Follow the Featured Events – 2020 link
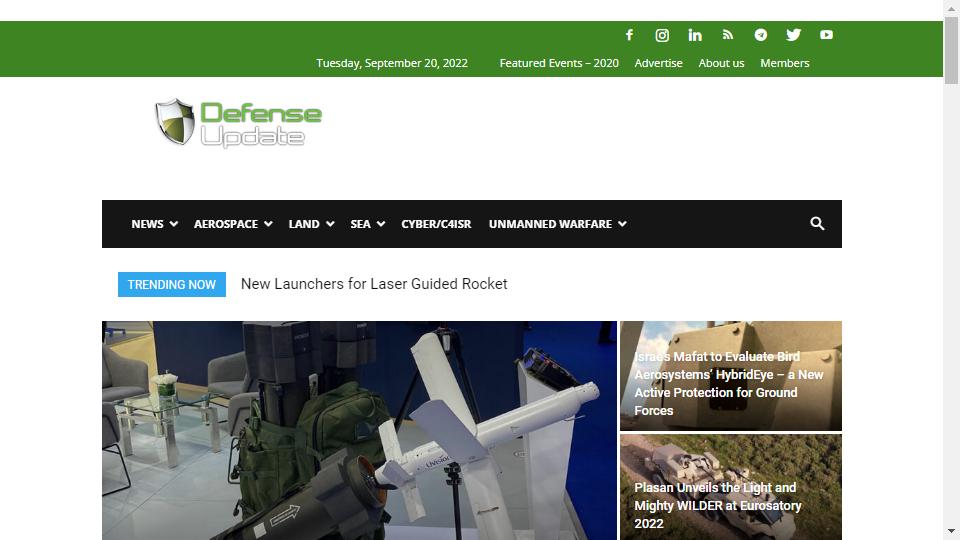Screen dimensions: 960x540 (559, 63)
